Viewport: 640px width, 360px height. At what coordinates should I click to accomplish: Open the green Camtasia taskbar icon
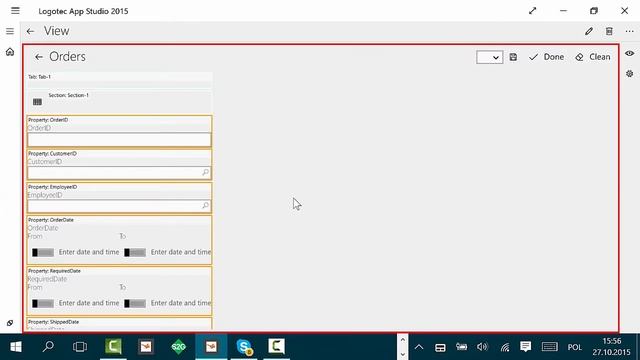coord(113,347)
